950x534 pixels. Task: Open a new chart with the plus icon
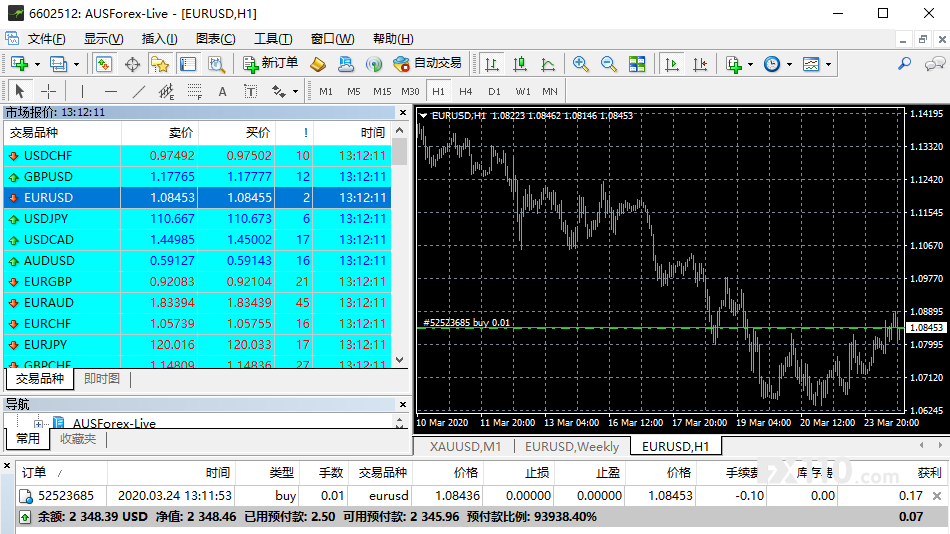point(19,64)
